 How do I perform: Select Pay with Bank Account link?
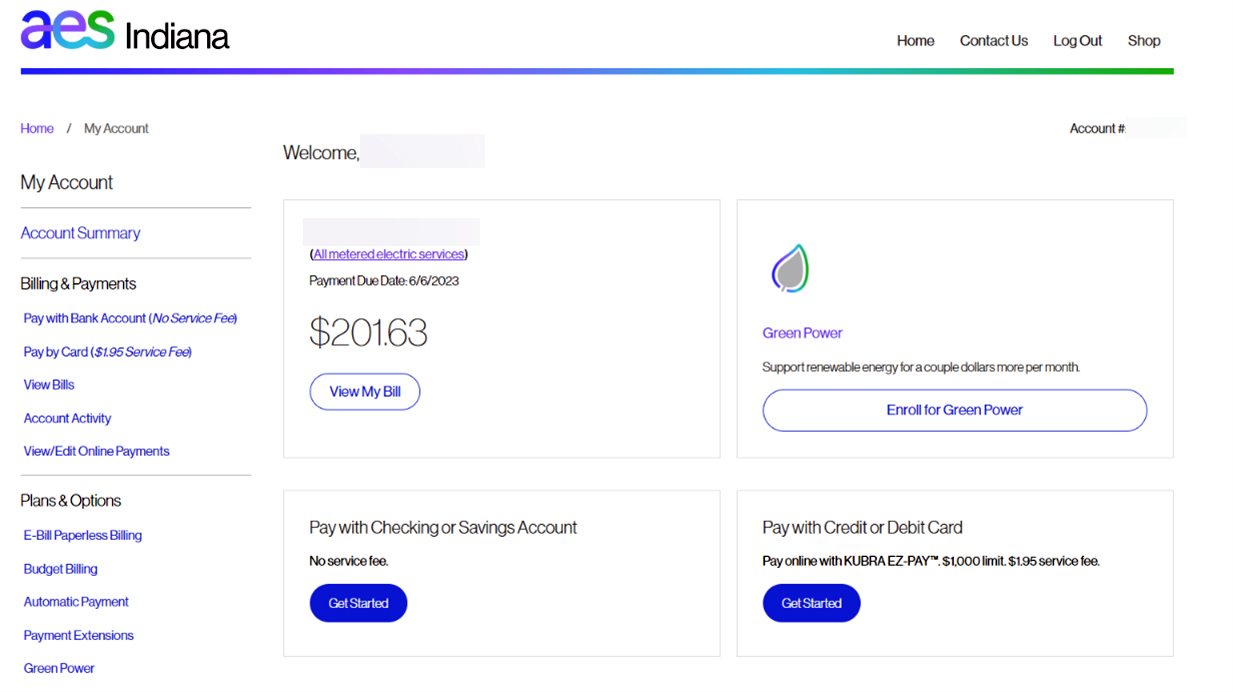pyautogui.click(x=130, y=318)
